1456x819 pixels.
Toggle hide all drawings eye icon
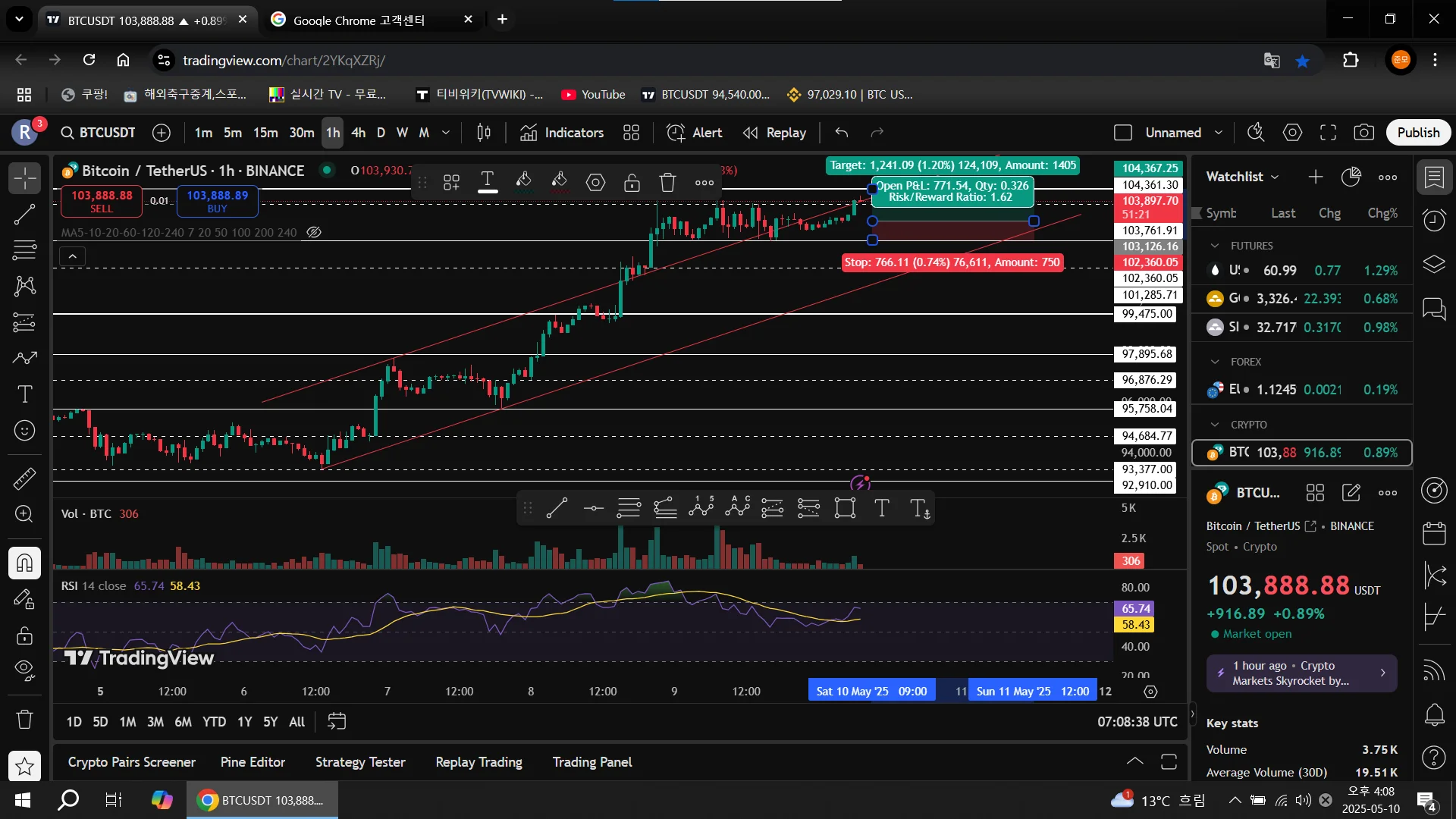coord(24,669)
